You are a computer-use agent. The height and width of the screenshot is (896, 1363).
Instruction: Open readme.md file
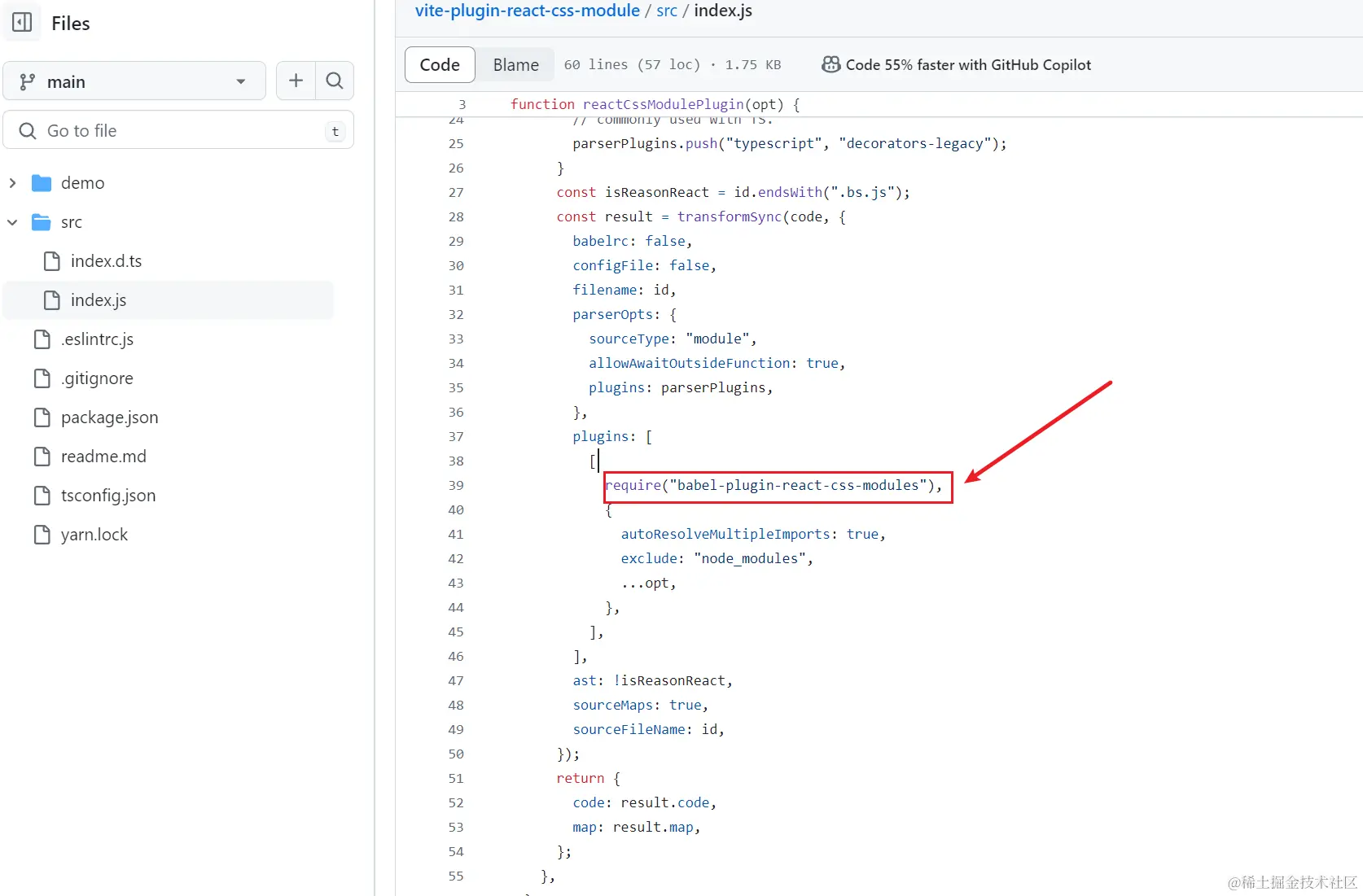coord(103,457)
